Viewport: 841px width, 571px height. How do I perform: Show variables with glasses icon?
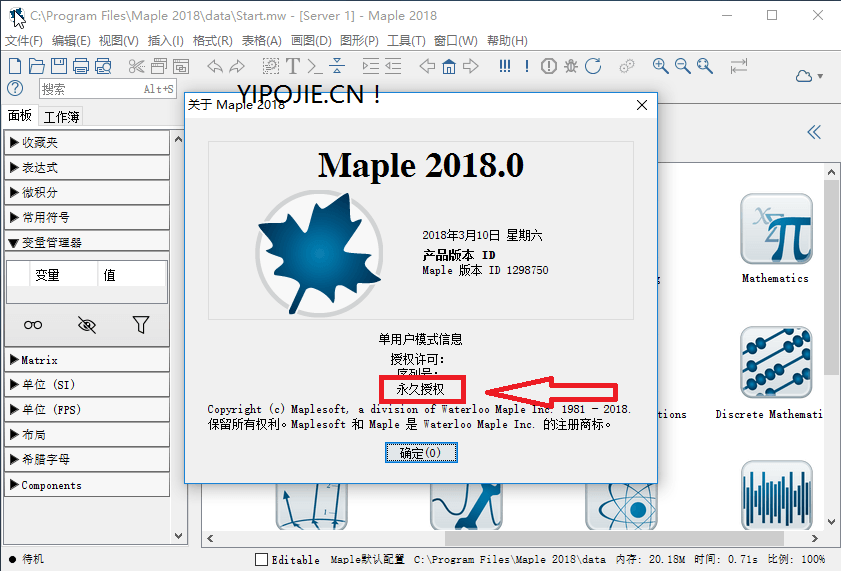coord(33,325)
